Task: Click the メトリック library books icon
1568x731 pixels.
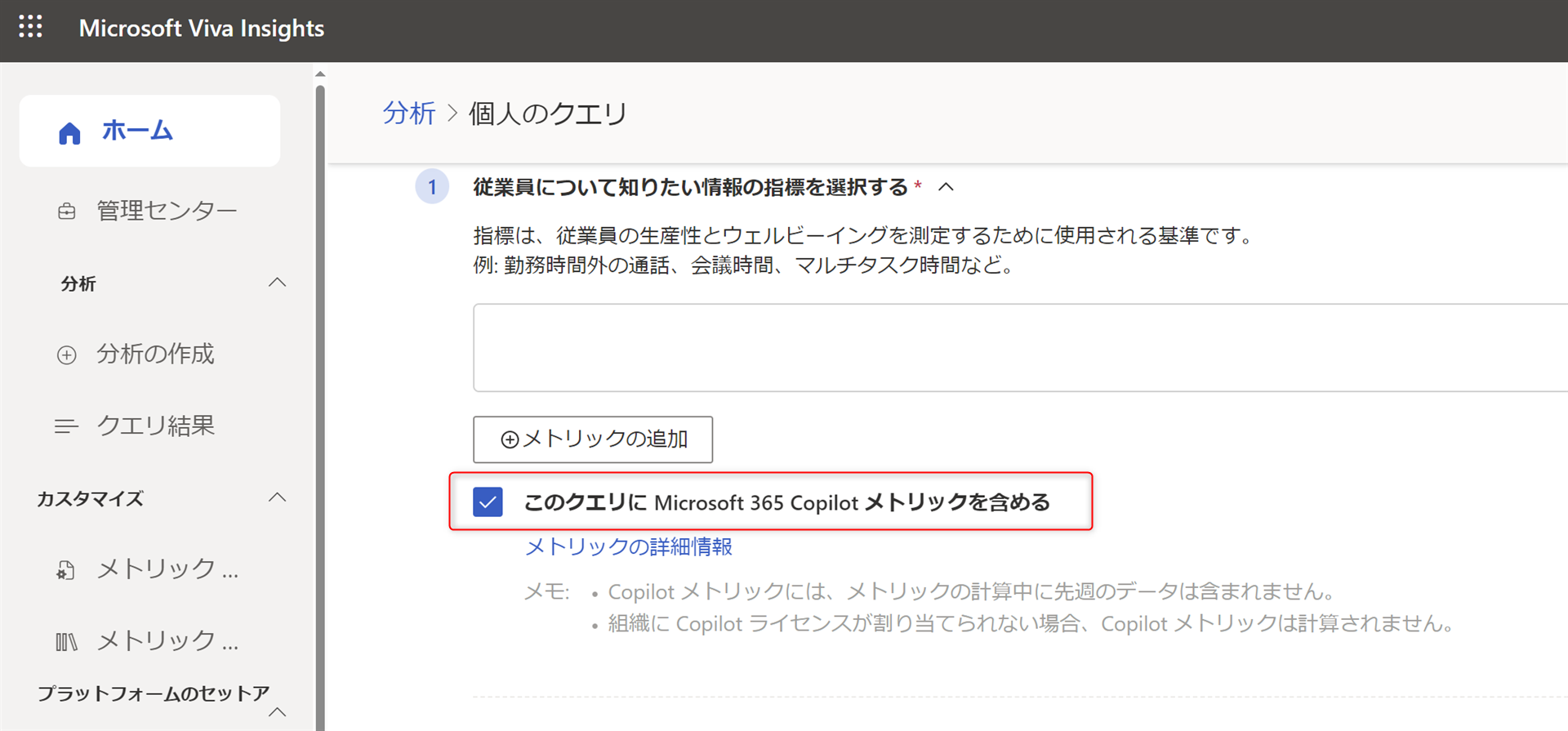Action: pyautogui.click(x=66, y=642)
